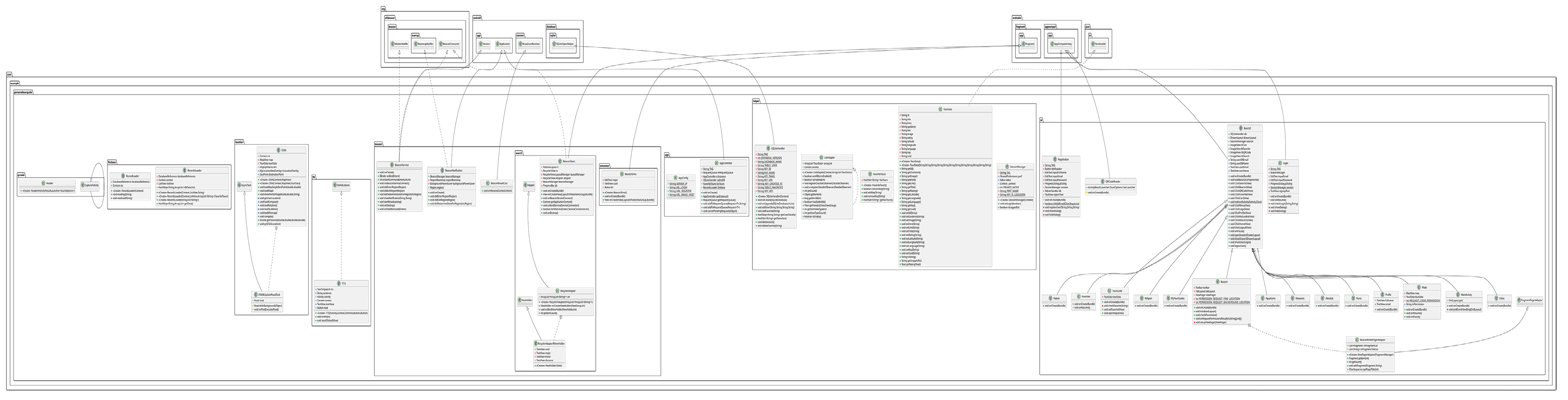
Task: Click the class icon beside Maps
Action: (x=1418, y=287)
